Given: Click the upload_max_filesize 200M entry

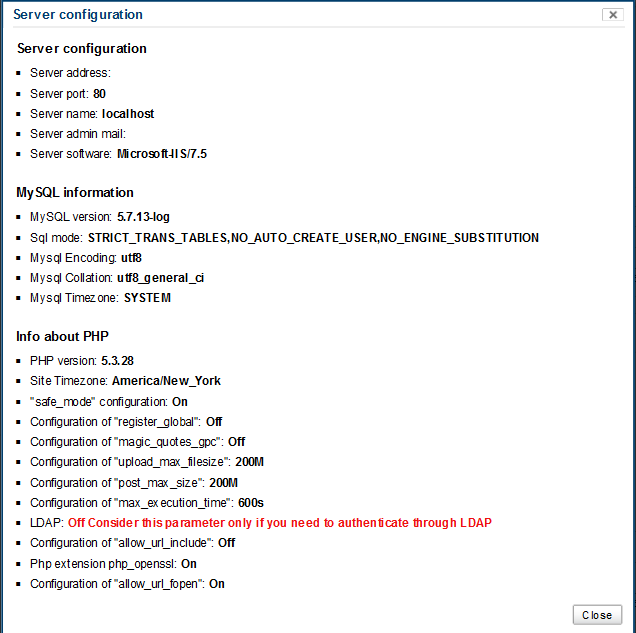Looking at the screenshot, I should 146,462.
